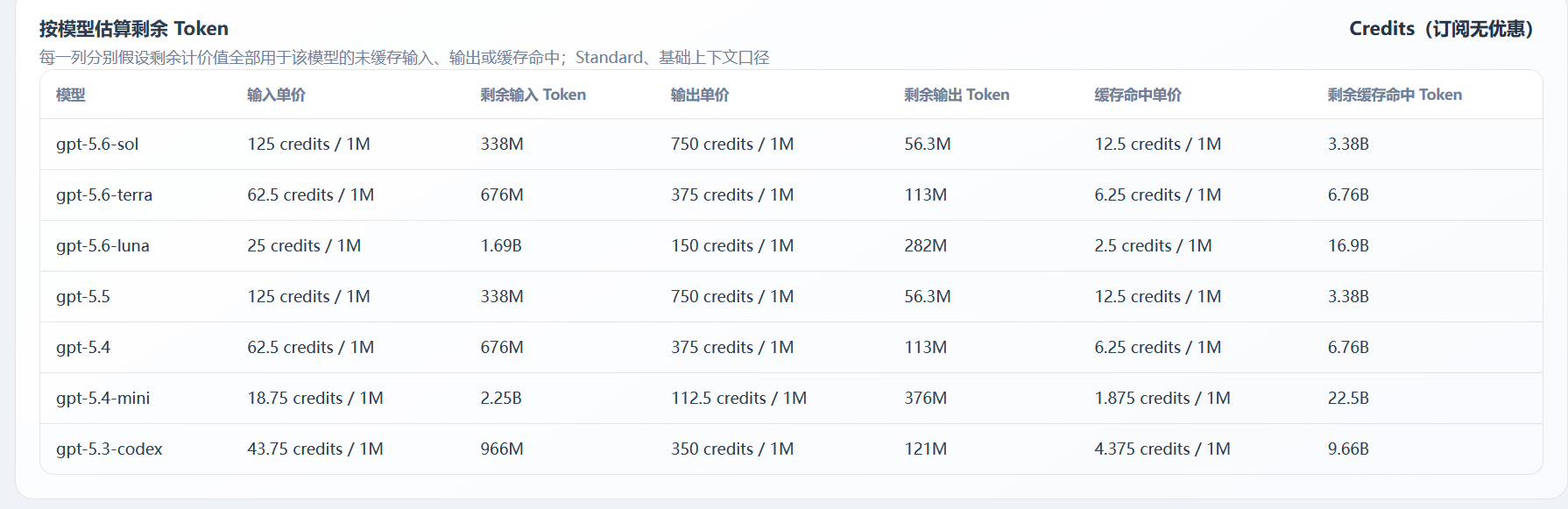Select the gpt-5.6-luna row
The image size is (1568, 509).
pos(791,246)
